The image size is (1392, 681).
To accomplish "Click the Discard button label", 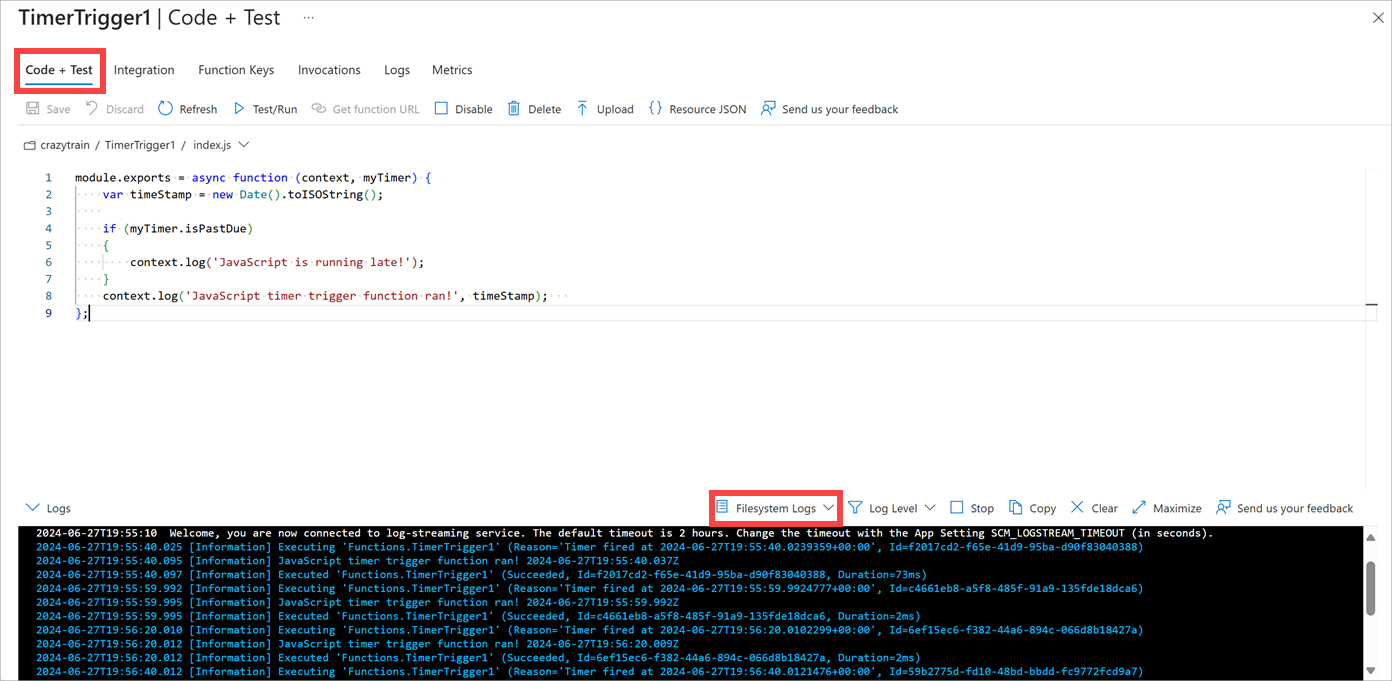I will point(125,109).
